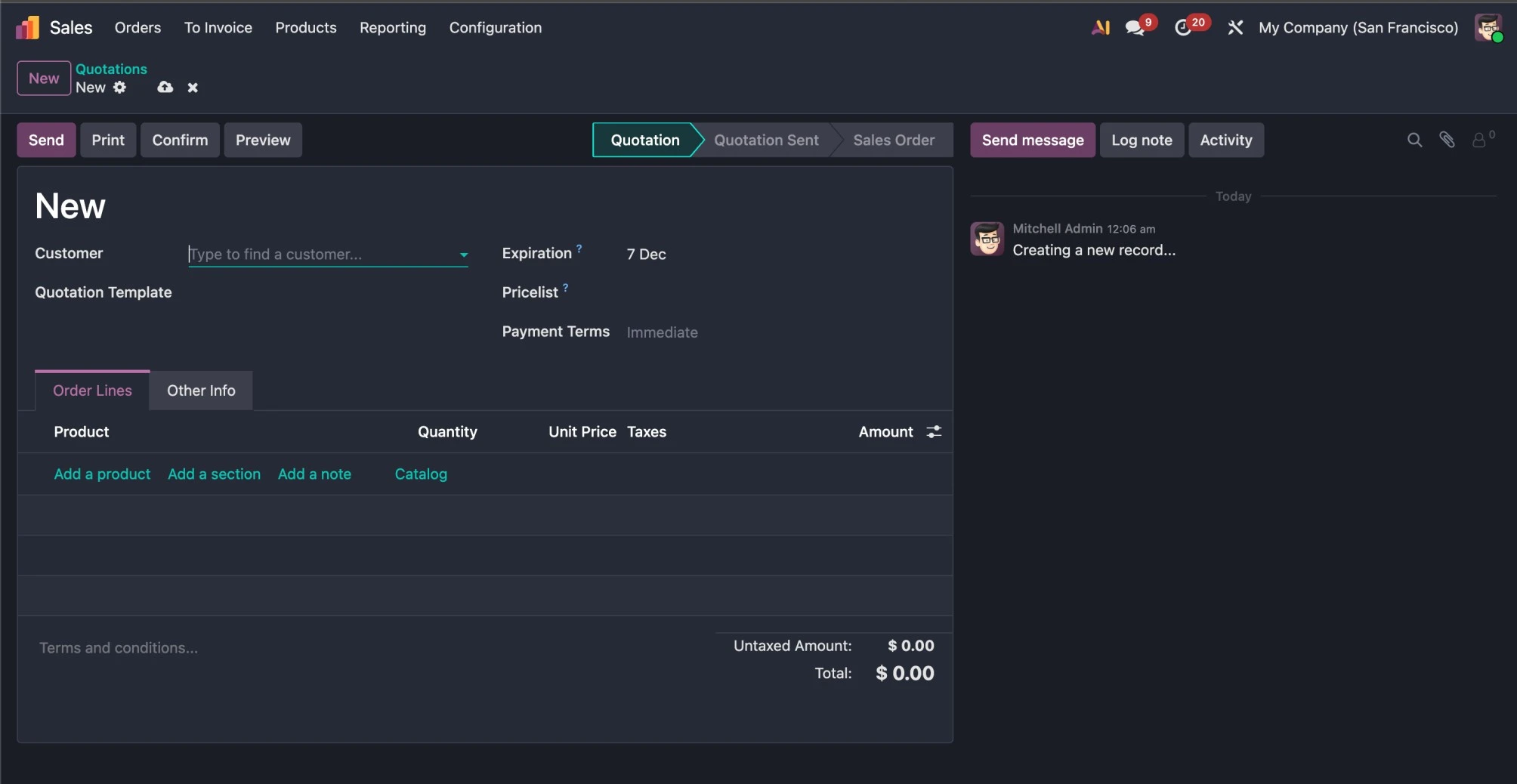The height and width of the screenshot is (784, 1517).
Task: Toggle optional columns settings in order lines
Action: click(934, 432)
